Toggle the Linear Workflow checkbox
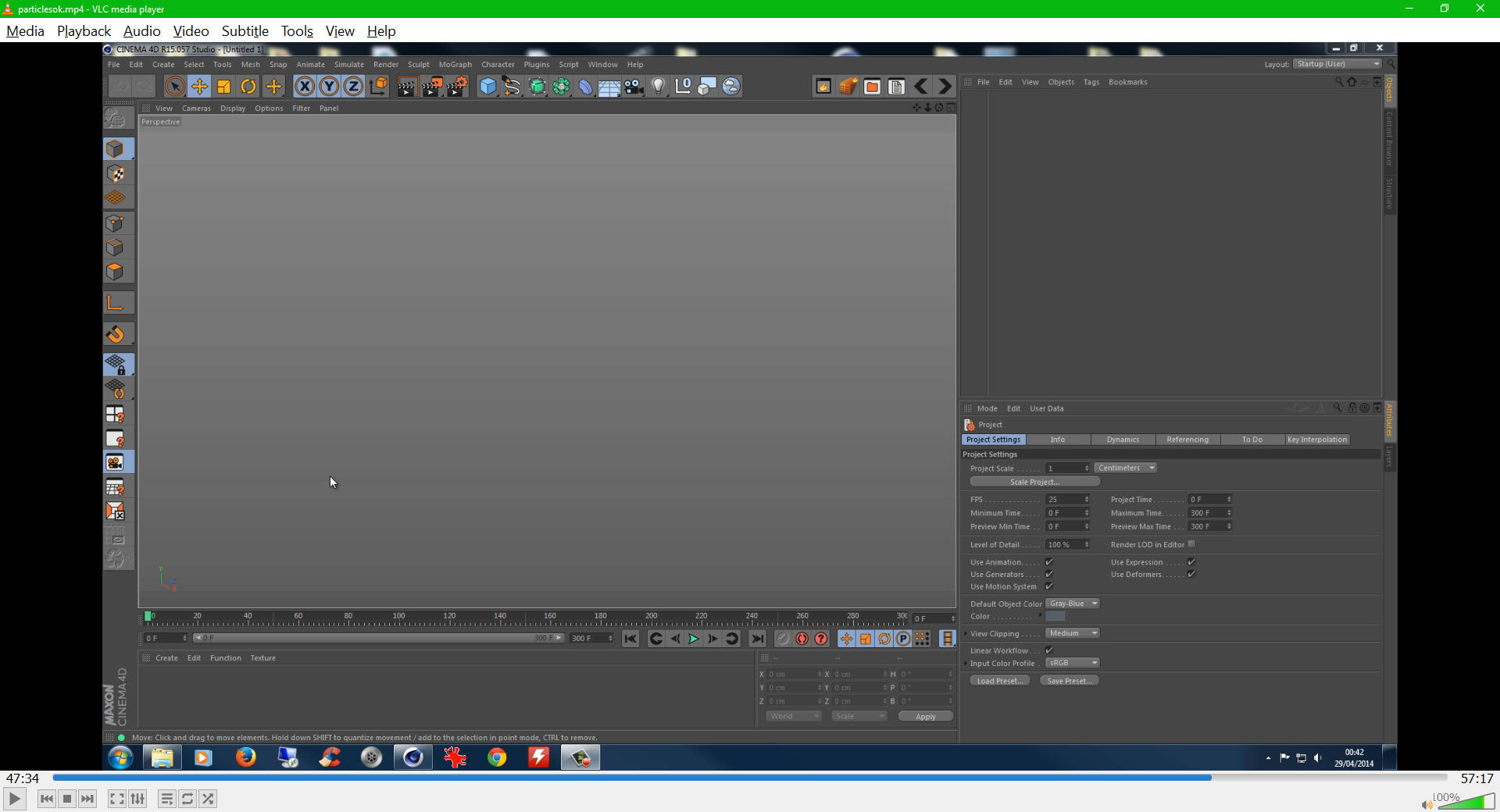The width and height of the screenshot is (1500, 812). click(1049, 650)
